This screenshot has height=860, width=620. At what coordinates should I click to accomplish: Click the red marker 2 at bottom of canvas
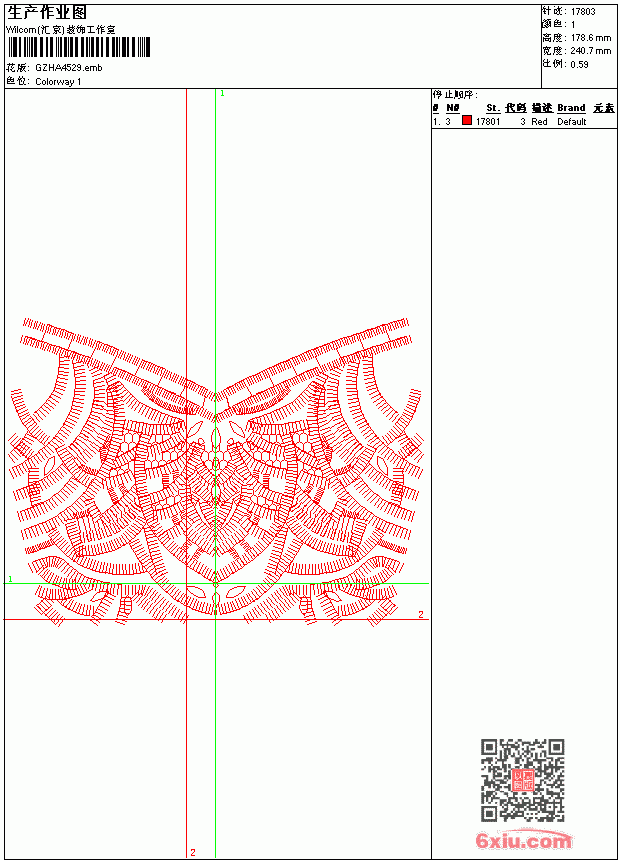pos(193,852)
